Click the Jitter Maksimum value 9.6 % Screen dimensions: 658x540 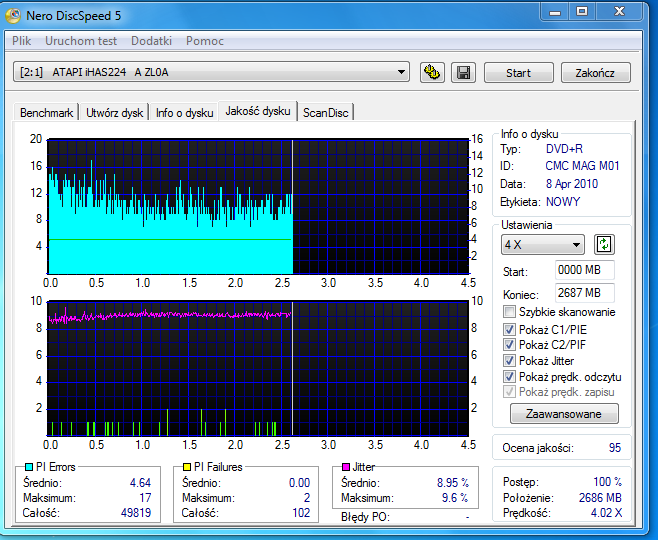(x=455, y=498)
